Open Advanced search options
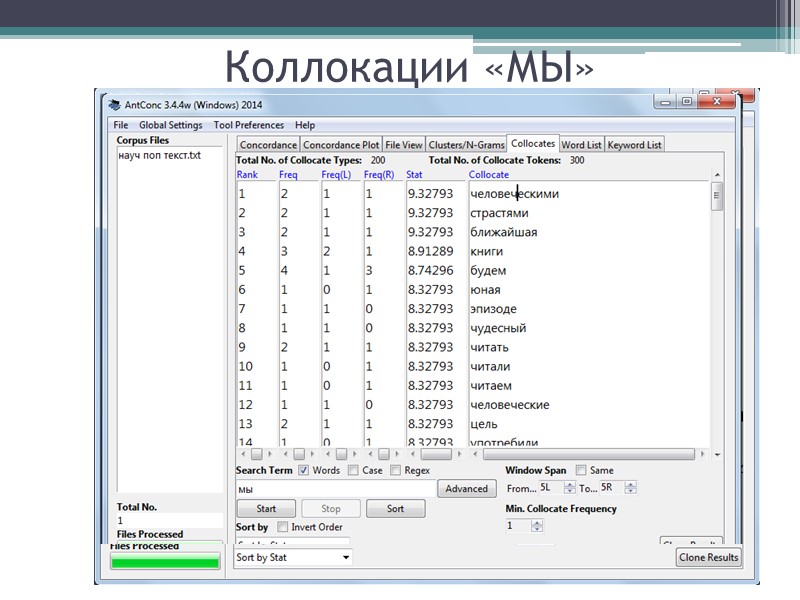 click(468, 488)
